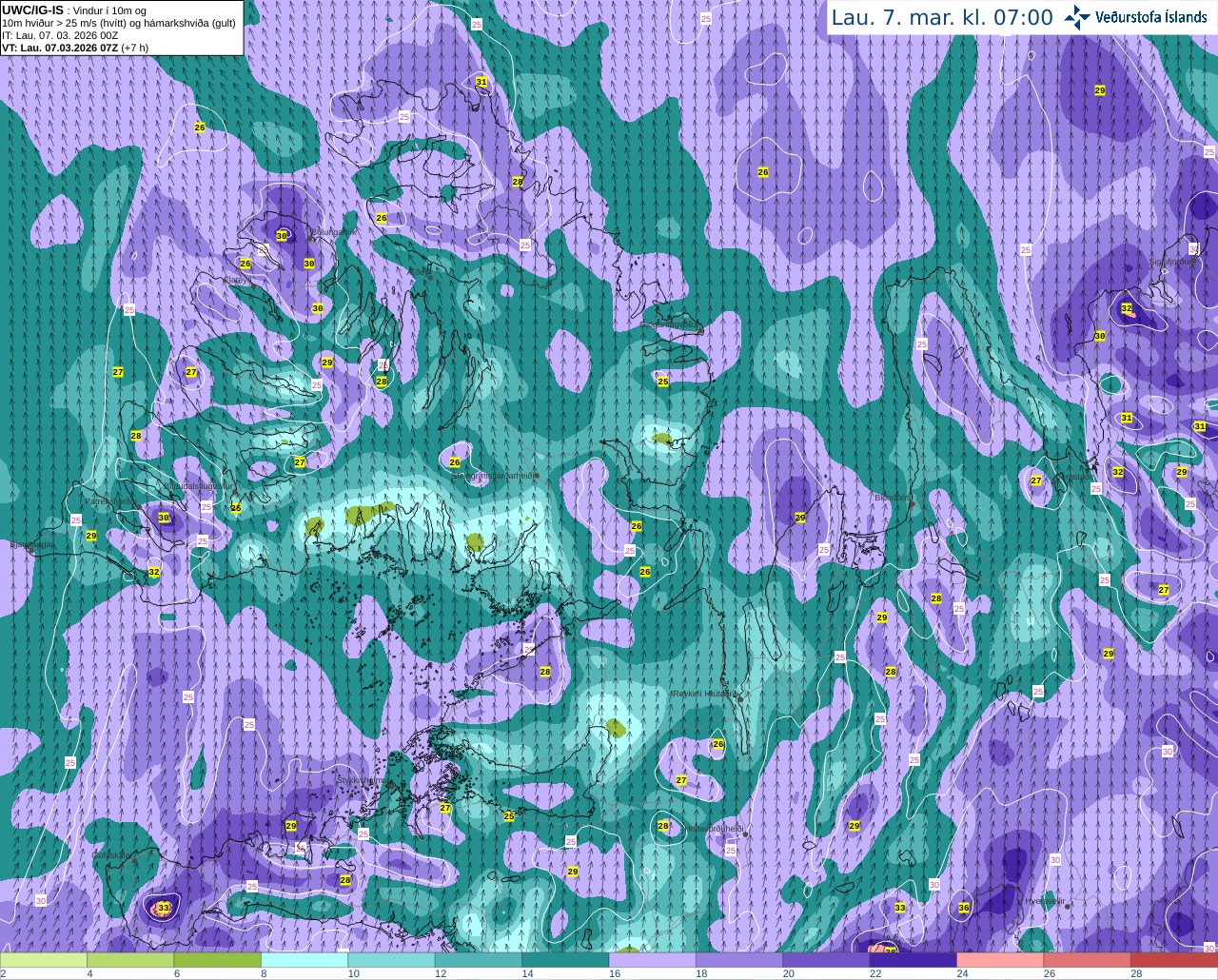This screenshot has height=980, width=1218.
Task: Click the yellow 33 gust marker near Gufuskálar
Action: pyautogui.click(x=164, y=908)
